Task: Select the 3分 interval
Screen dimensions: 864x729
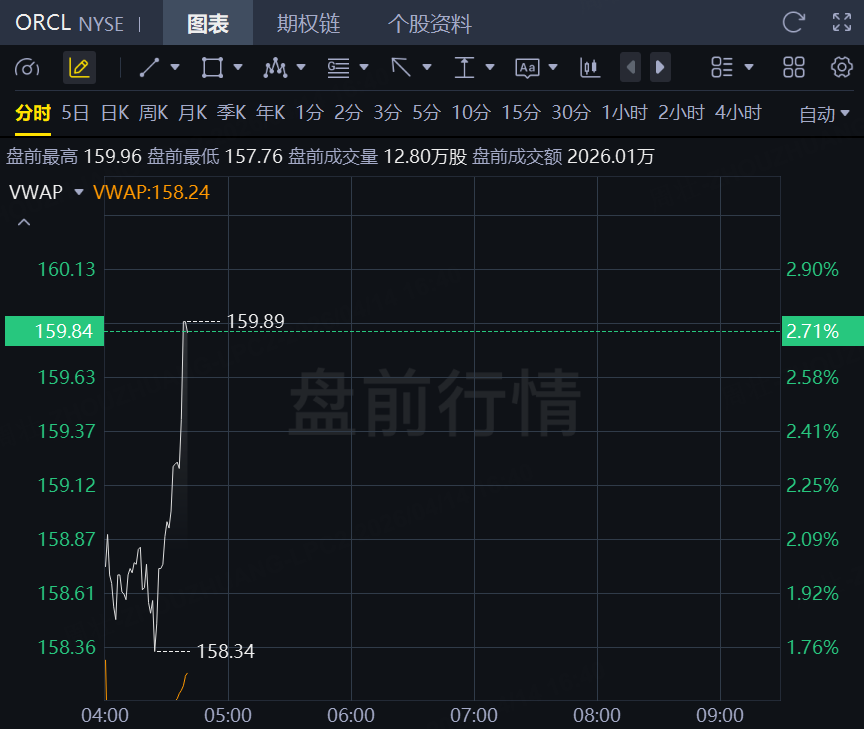Action: click(x=387, y=112)
